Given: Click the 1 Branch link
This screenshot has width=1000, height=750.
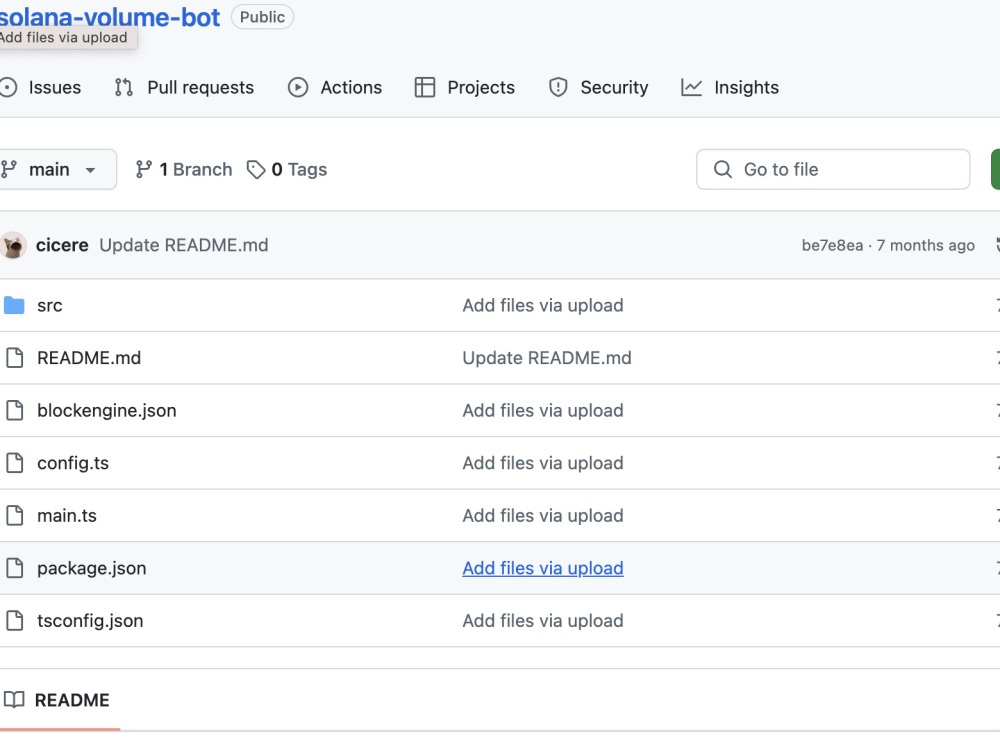Looking at the screenshot, I should [184, 170].
